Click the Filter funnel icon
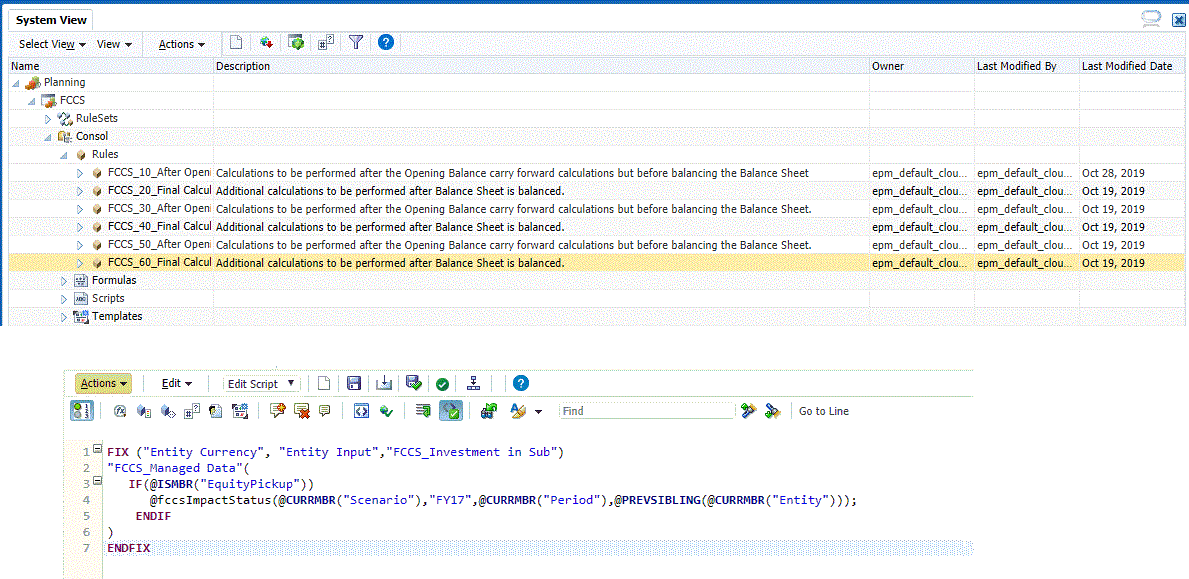The width and height of the screenshot is (1189, 579). [356, 43]
